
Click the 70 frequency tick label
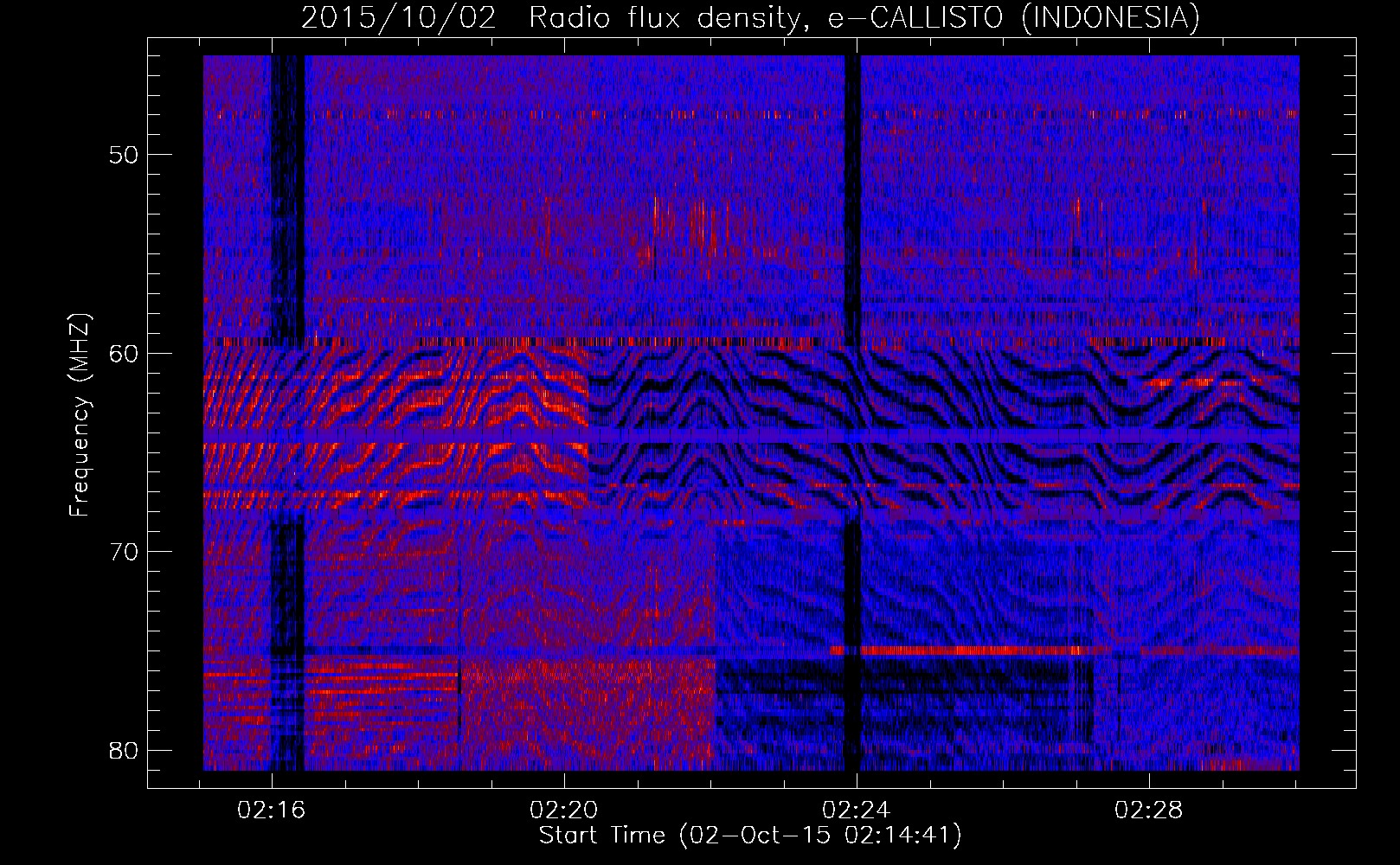coord(125,551)
